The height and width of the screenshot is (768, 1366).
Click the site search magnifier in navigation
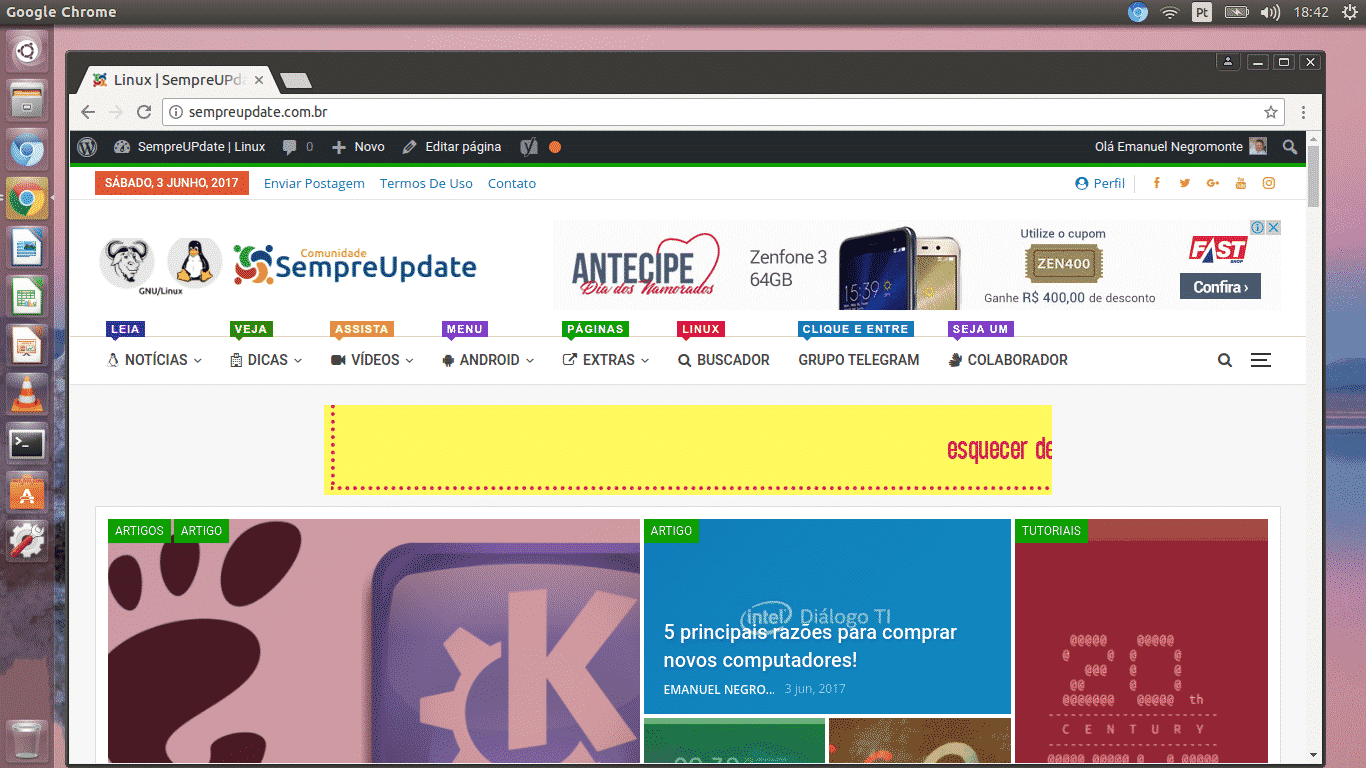(x=1225, y=360)
